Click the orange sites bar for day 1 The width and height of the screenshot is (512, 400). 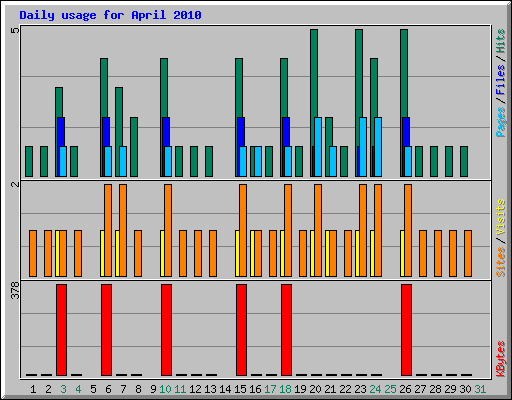click(33, 253)
